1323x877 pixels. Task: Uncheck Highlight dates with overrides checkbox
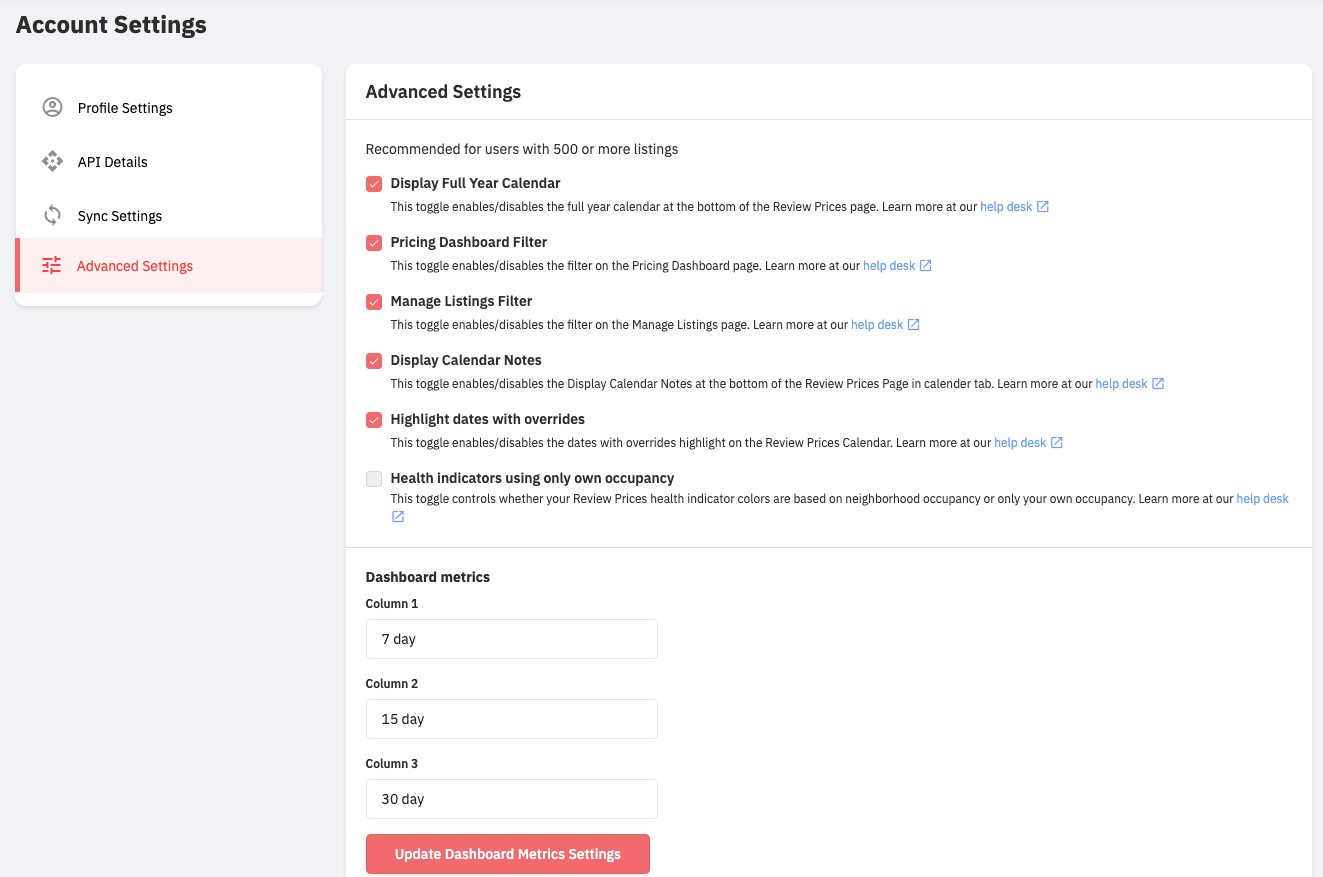point(374,420)
